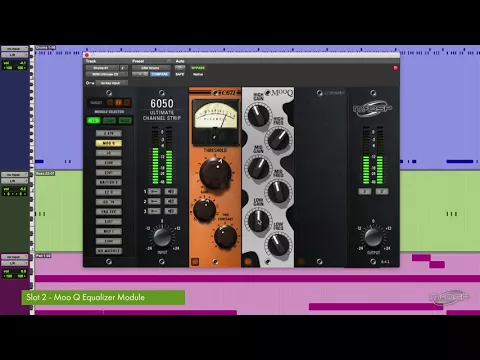Toggle side-chain listen speaker for slot 2
The image size is (480, 360).
171,201
